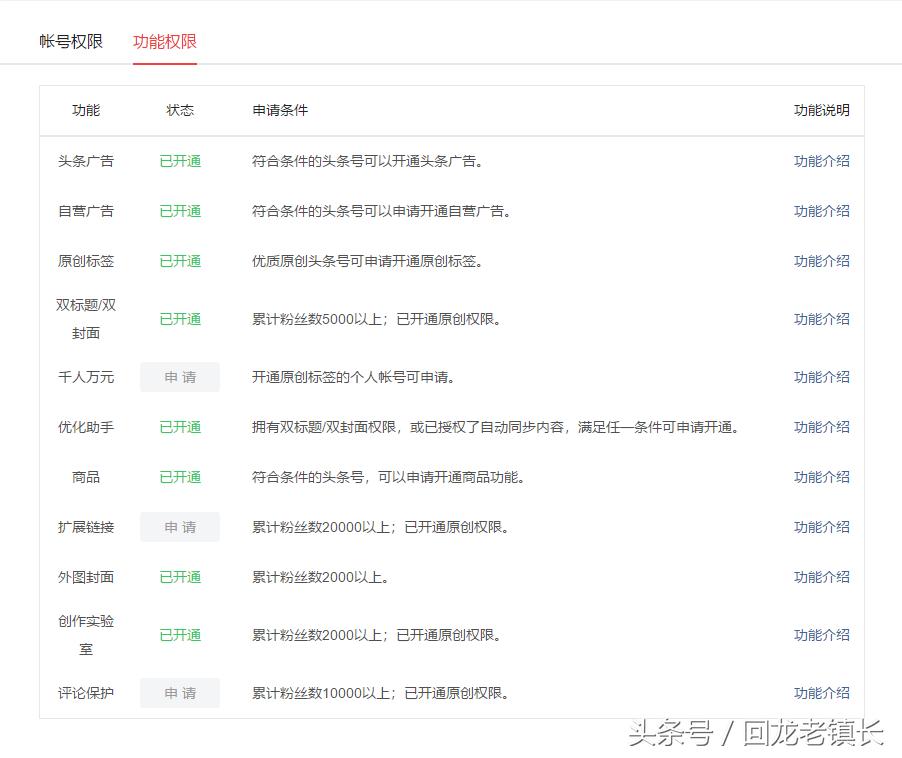Click the 商品 function name

tap(86, 477)
